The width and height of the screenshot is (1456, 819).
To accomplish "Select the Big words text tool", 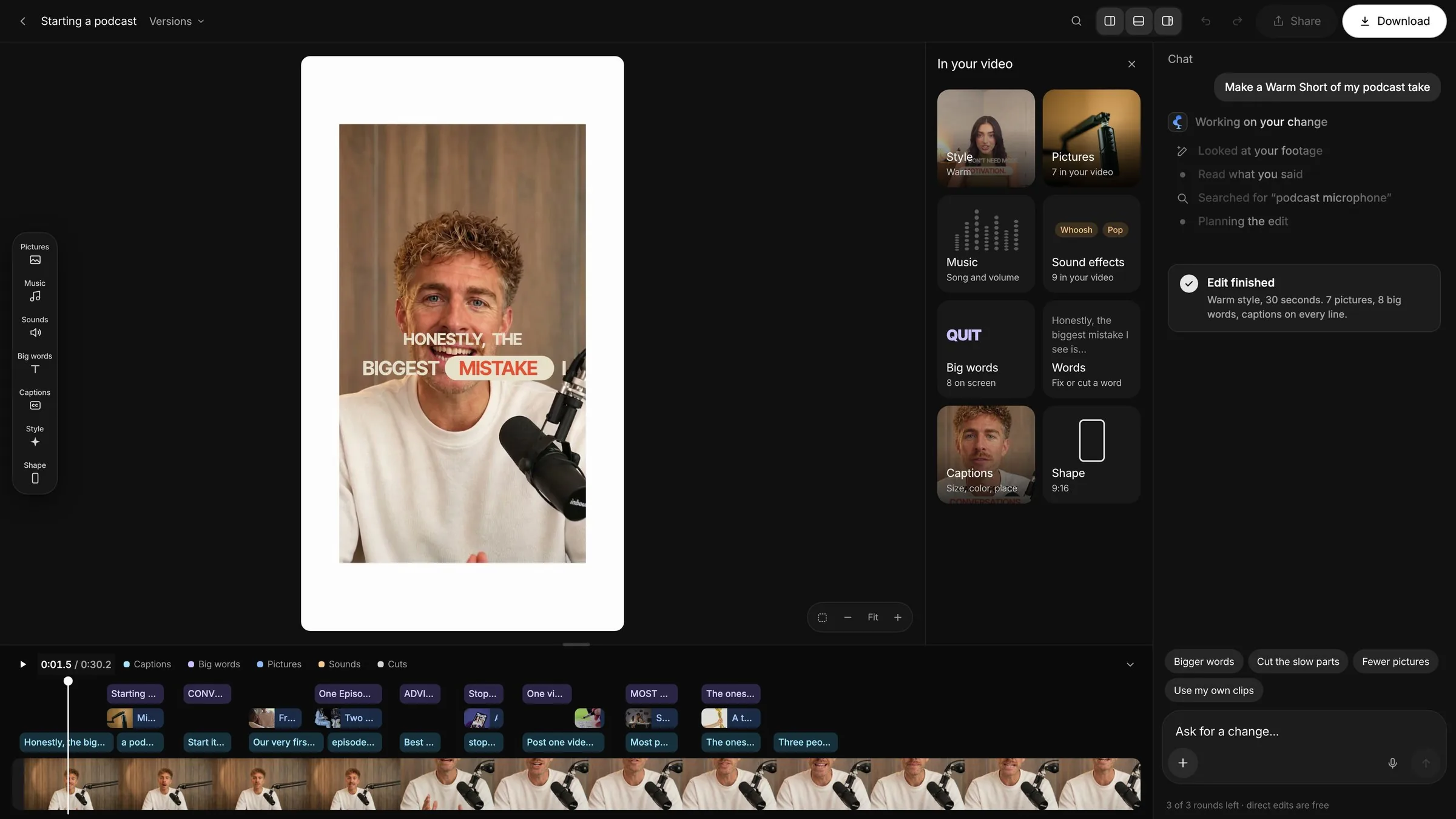I will point(35,363).
